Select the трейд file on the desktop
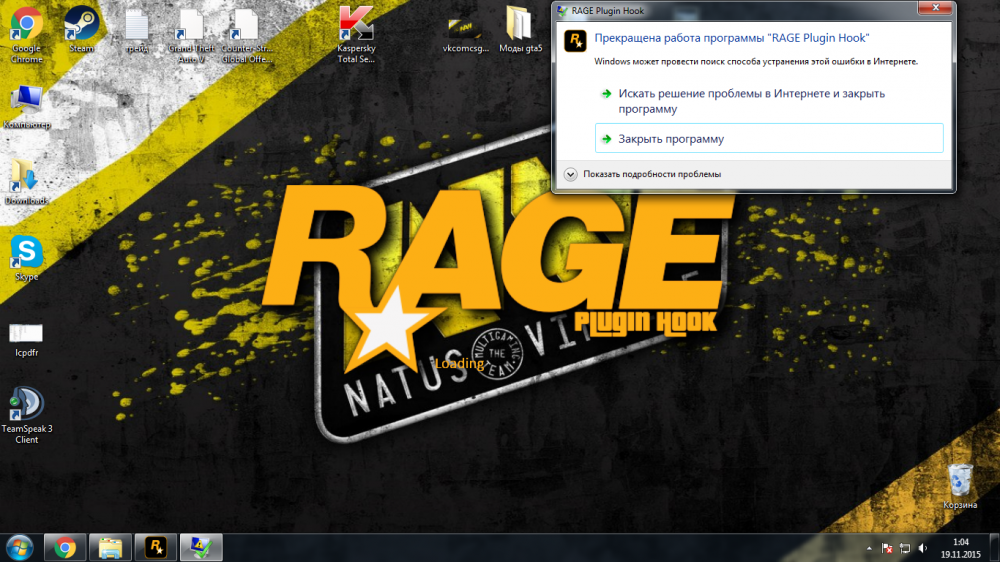Viewport: 1000px width, 562px height. [136, 31]
